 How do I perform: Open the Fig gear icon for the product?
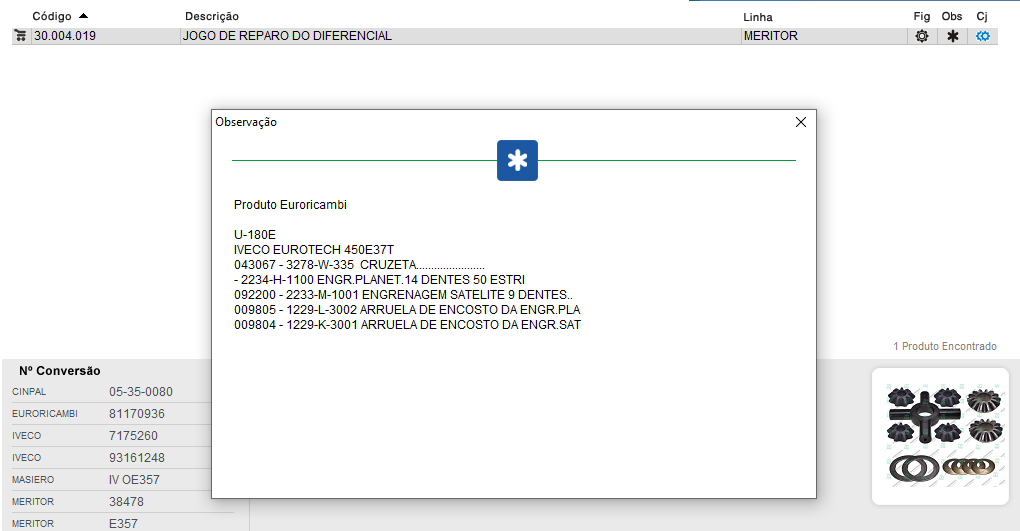click(922, 36)
